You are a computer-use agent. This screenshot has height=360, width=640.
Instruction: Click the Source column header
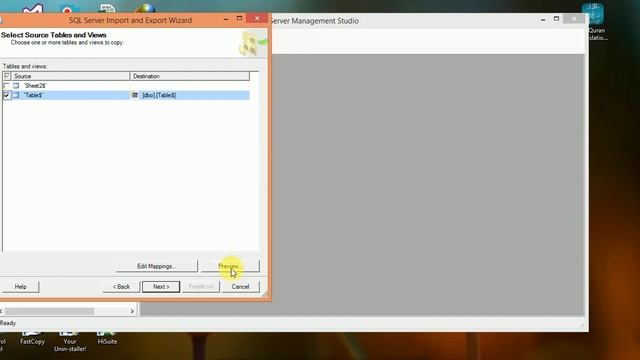[70, 76]
